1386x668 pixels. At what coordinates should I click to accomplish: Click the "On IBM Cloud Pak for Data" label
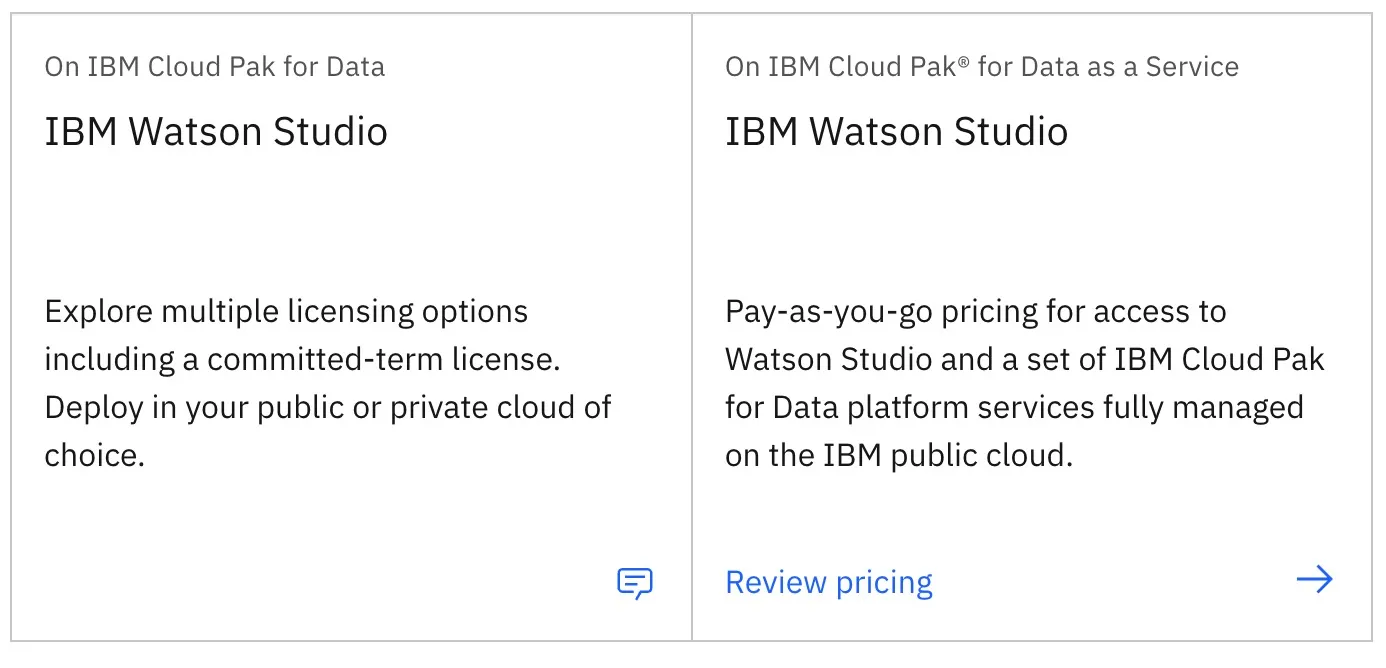point(214,67)
